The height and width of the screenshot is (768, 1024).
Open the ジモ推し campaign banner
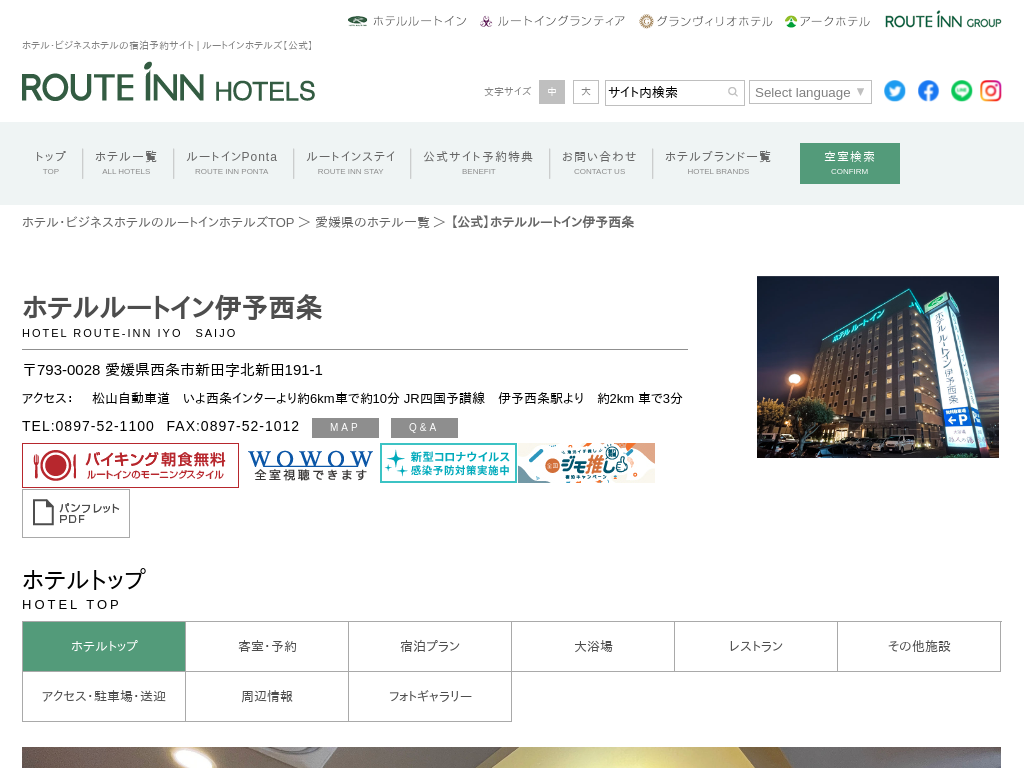586,463
